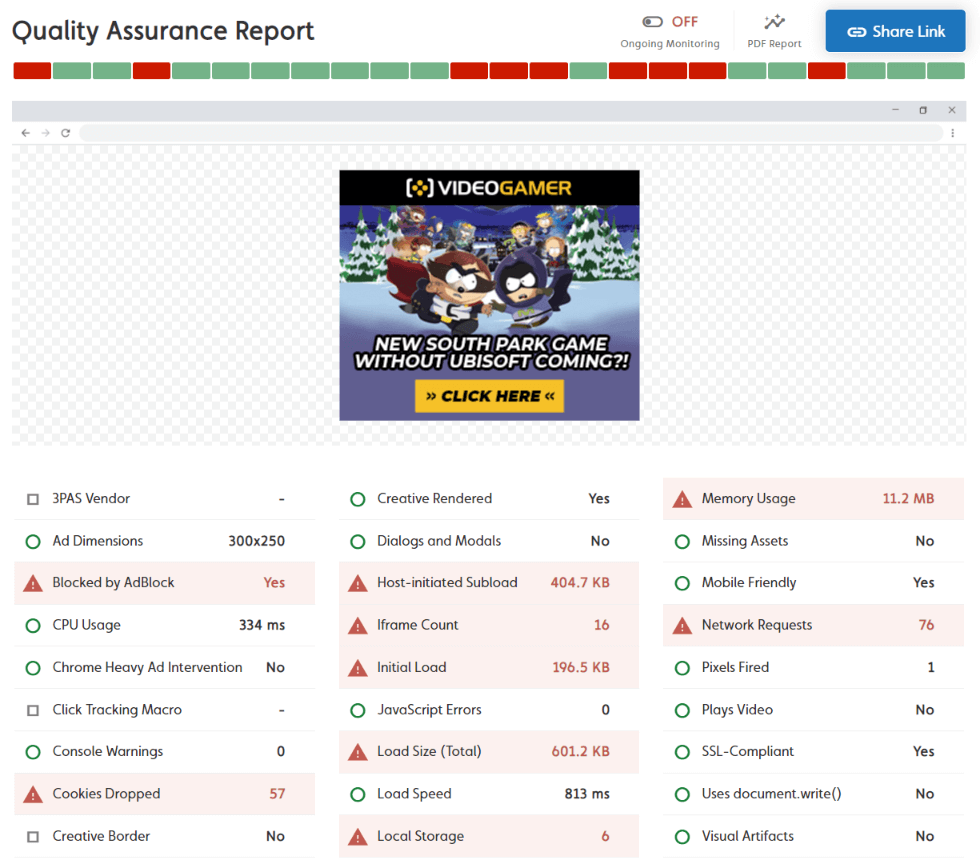Click the browser forward arrow in preview
This screenshot has height=864, width=980.
click(46, 133)
